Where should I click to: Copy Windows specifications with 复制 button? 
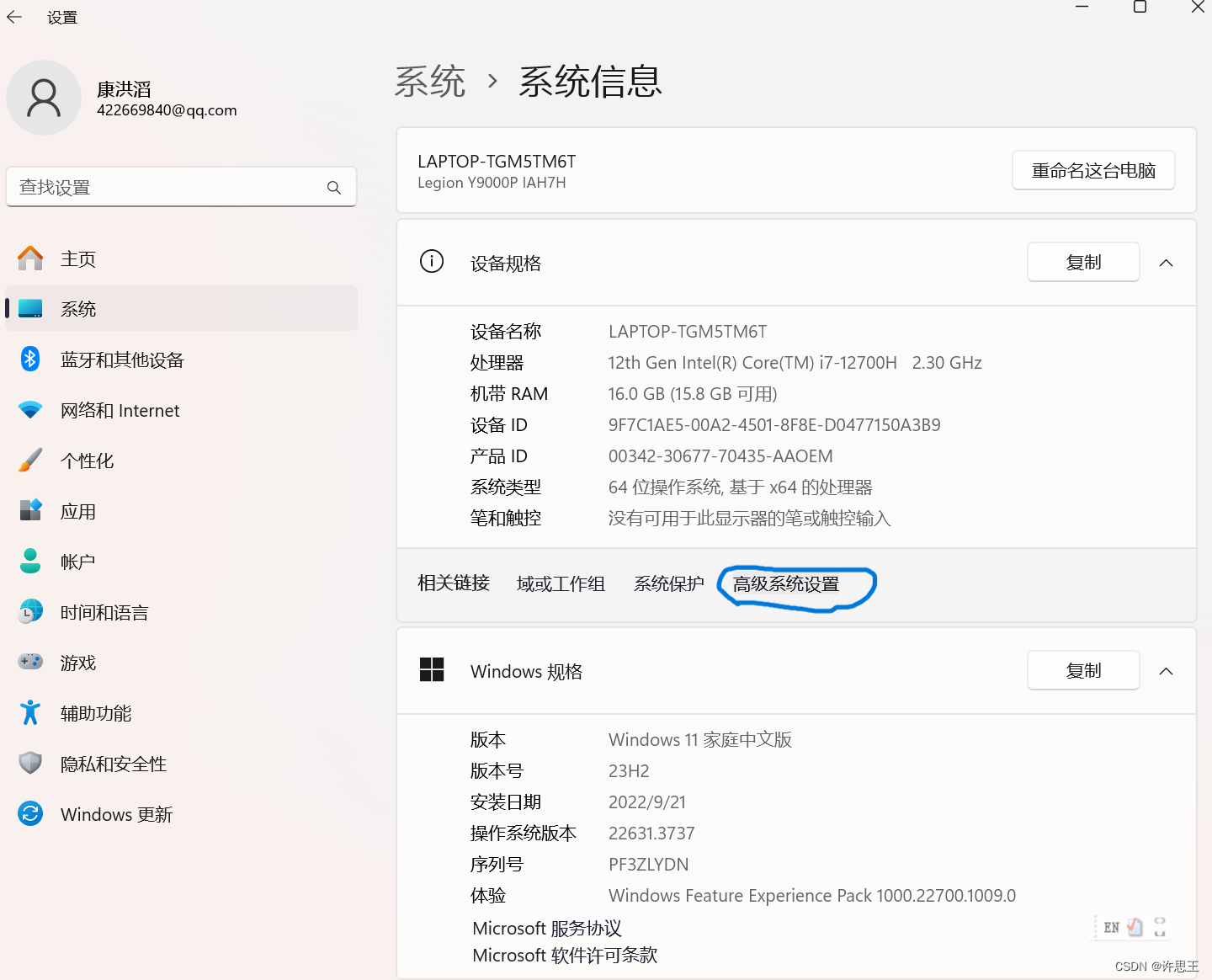(x=1083, y=671)
